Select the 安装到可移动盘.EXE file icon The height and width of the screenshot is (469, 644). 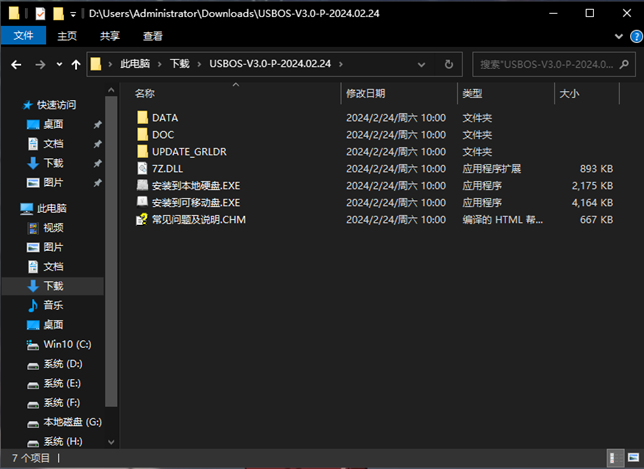[x=142, y=202]
